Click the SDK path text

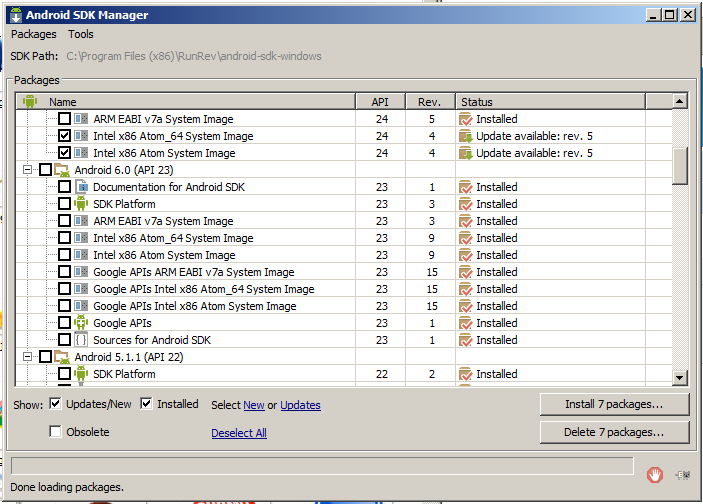[x=194, y=56]
